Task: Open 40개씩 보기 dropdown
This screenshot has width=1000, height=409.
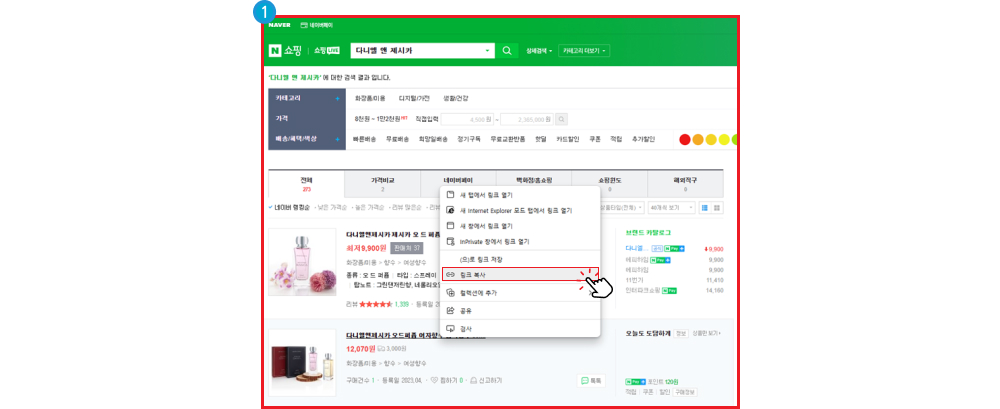Action: point(671,208)
